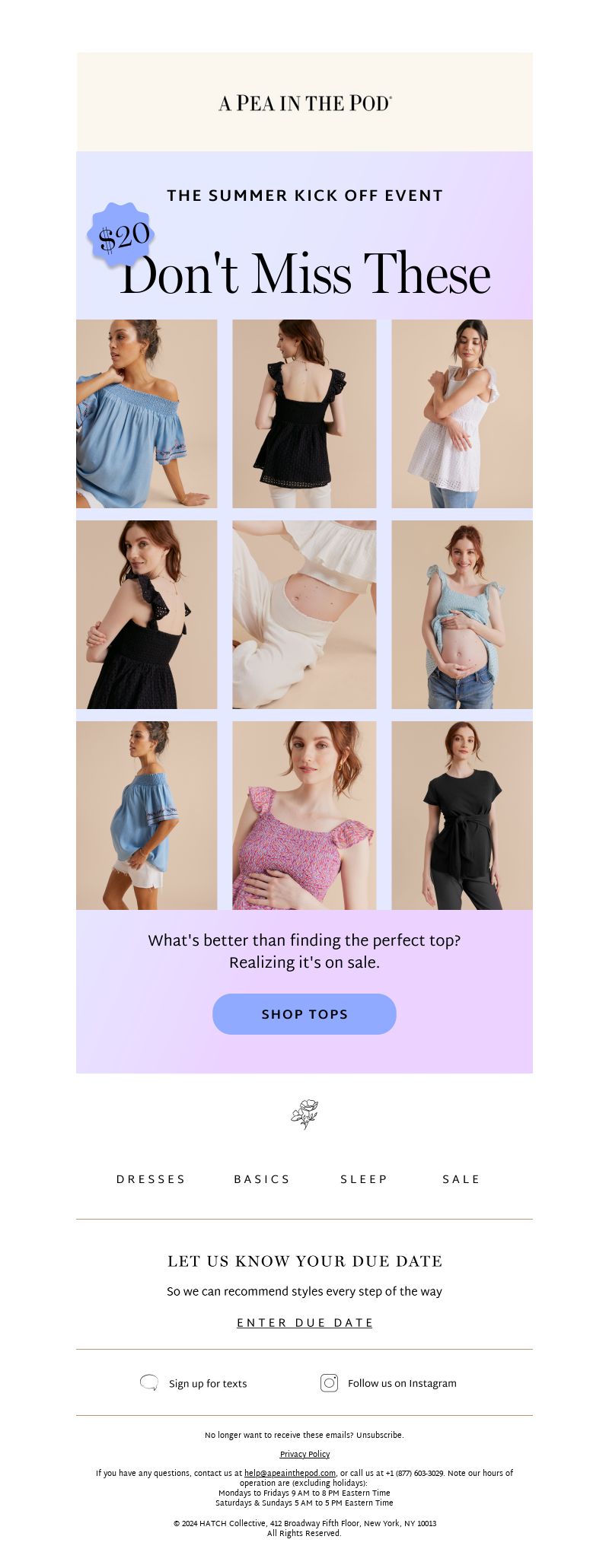The width and height of the screenshot is (609, 1568).
Task: Select the pink floral smocked top photo
Action: click(304, 816)
